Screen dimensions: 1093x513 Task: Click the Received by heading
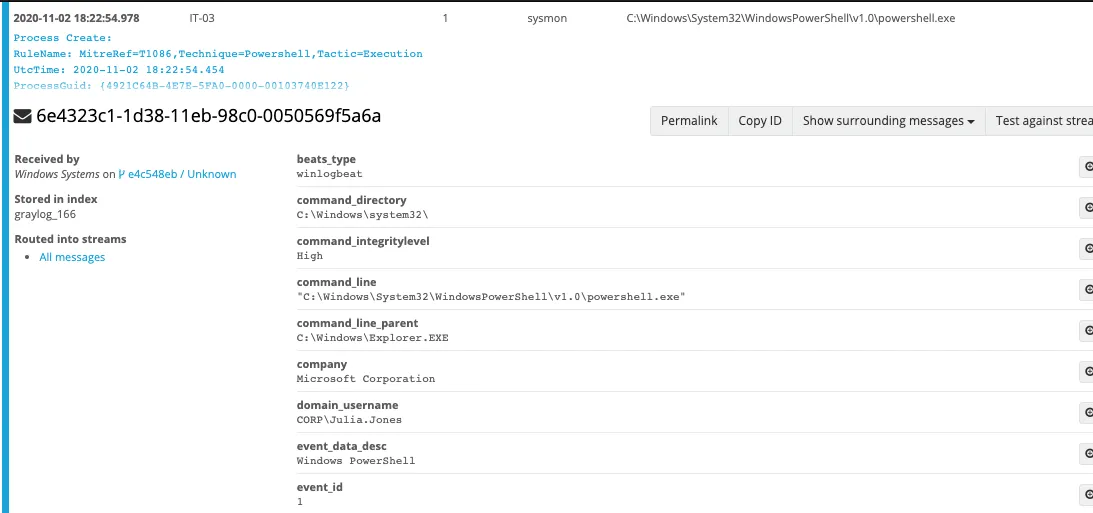(47, 160)
